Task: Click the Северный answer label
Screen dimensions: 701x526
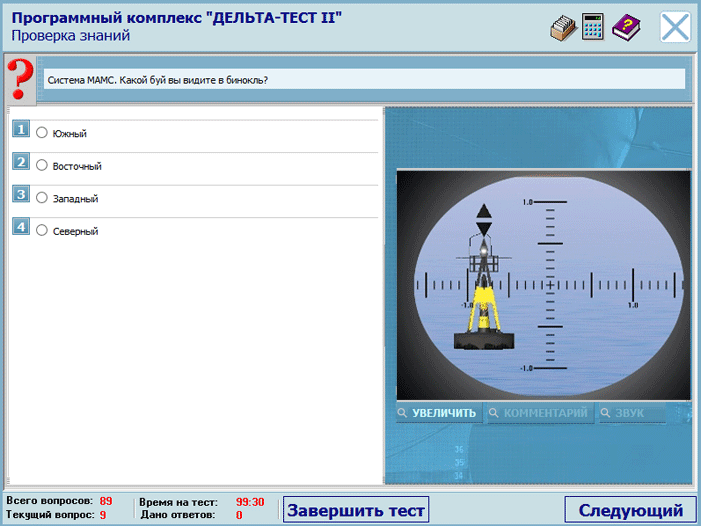Action: coord(75,231)
